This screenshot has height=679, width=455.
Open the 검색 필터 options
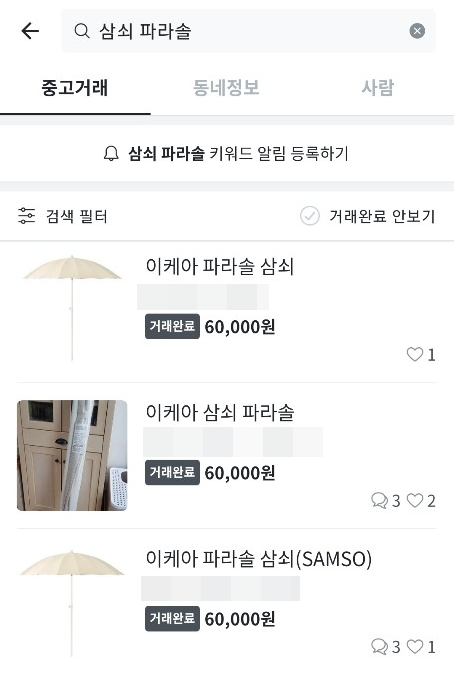click(63, 216)
